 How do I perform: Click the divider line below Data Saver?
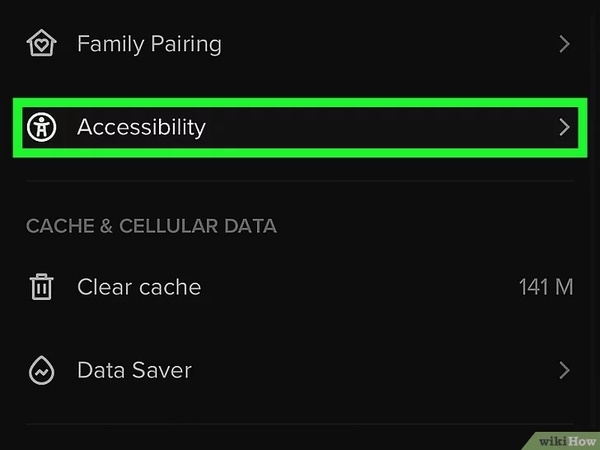pyautogui.click(x=300, y=424)
